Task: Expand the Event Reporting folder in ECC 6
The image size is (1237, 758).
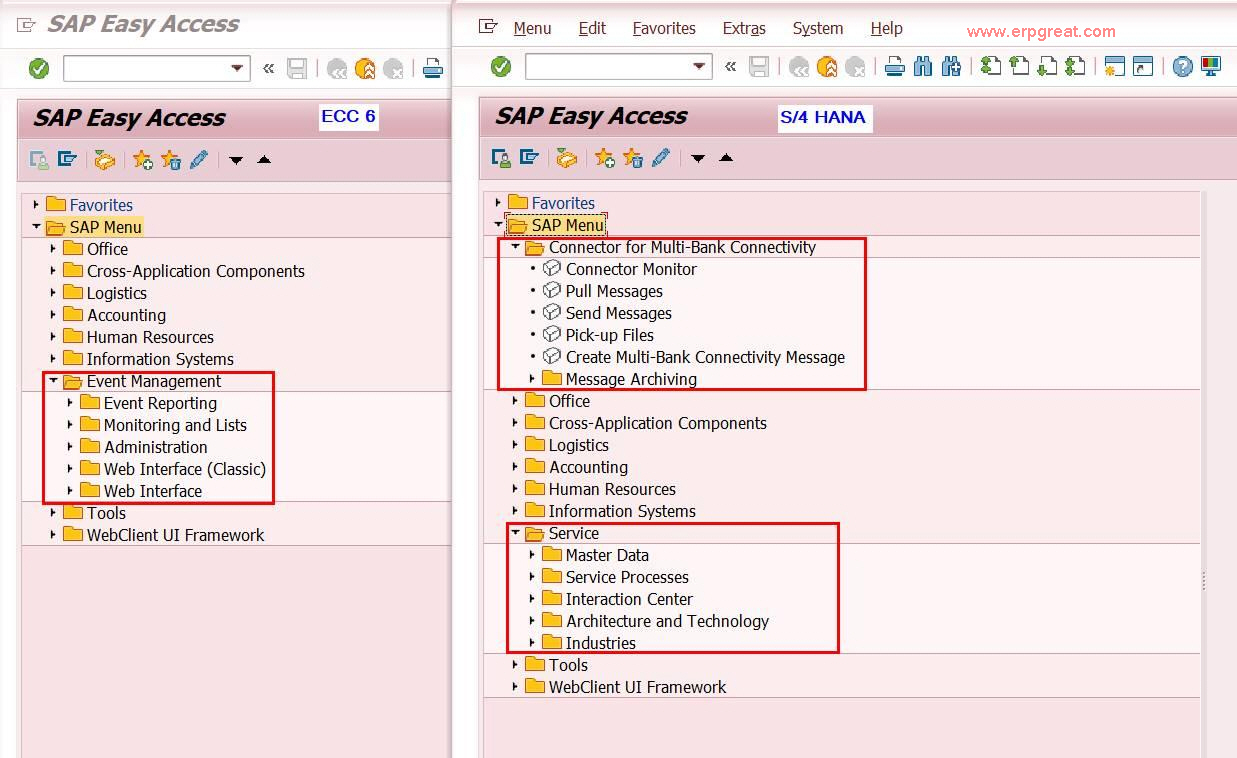Action: coord(70,403)
